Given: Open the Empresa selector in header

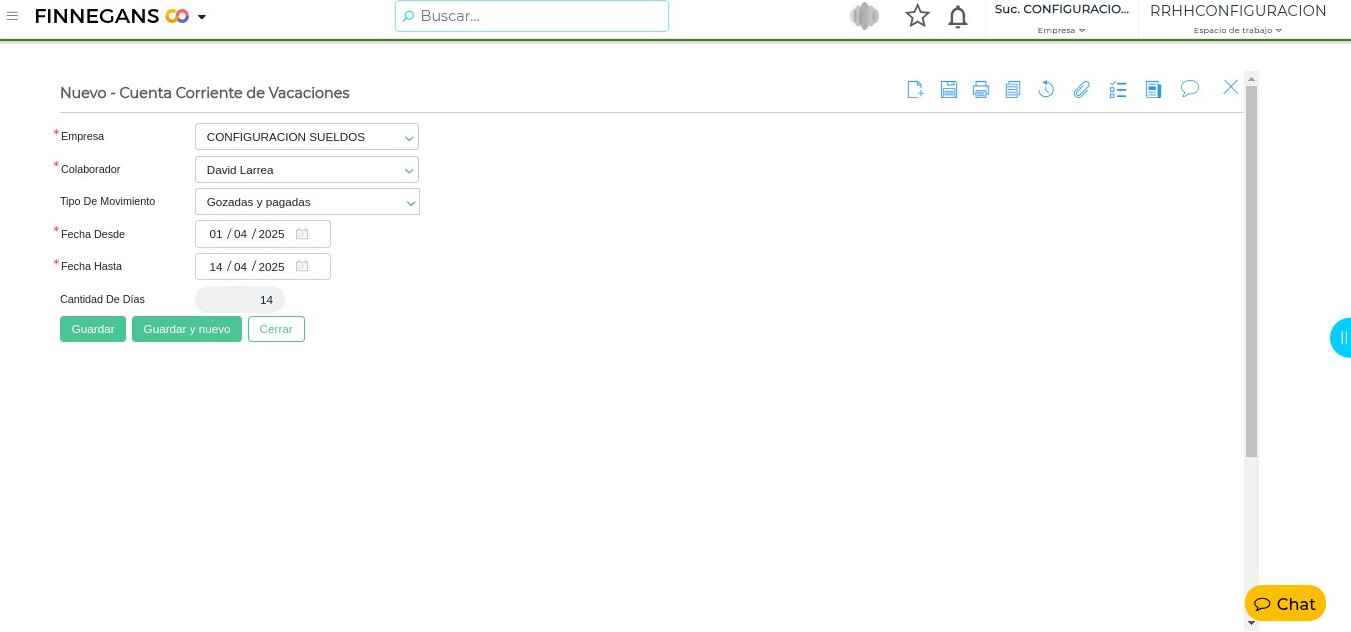Looking at the screenshot, I should click(x=1061, y=30).
